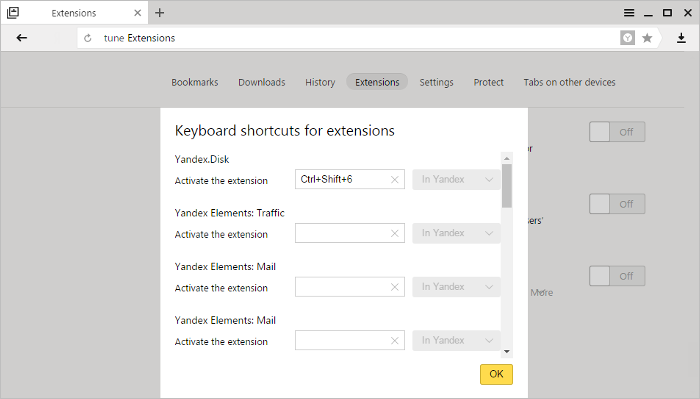Viewport: 700px width, 399px height.
Task: Open the tab overview icon
Action: pos(13,12)
